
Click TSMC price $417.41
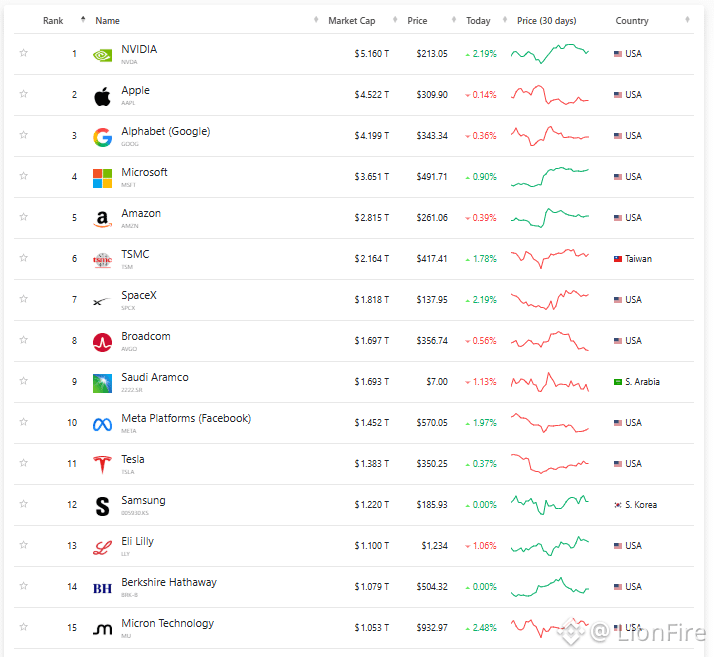(x=432, y=259)
